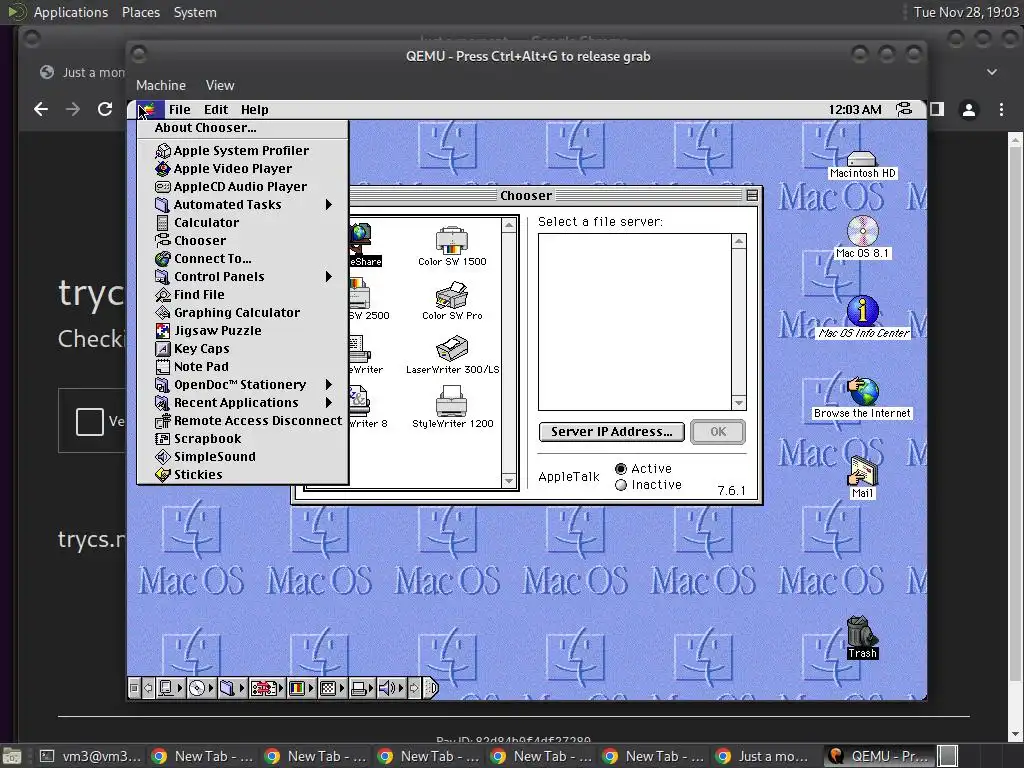This screenshot has width=1024, height=768.
Task: Click Server IP Address... button
Action: click(611, 432)
